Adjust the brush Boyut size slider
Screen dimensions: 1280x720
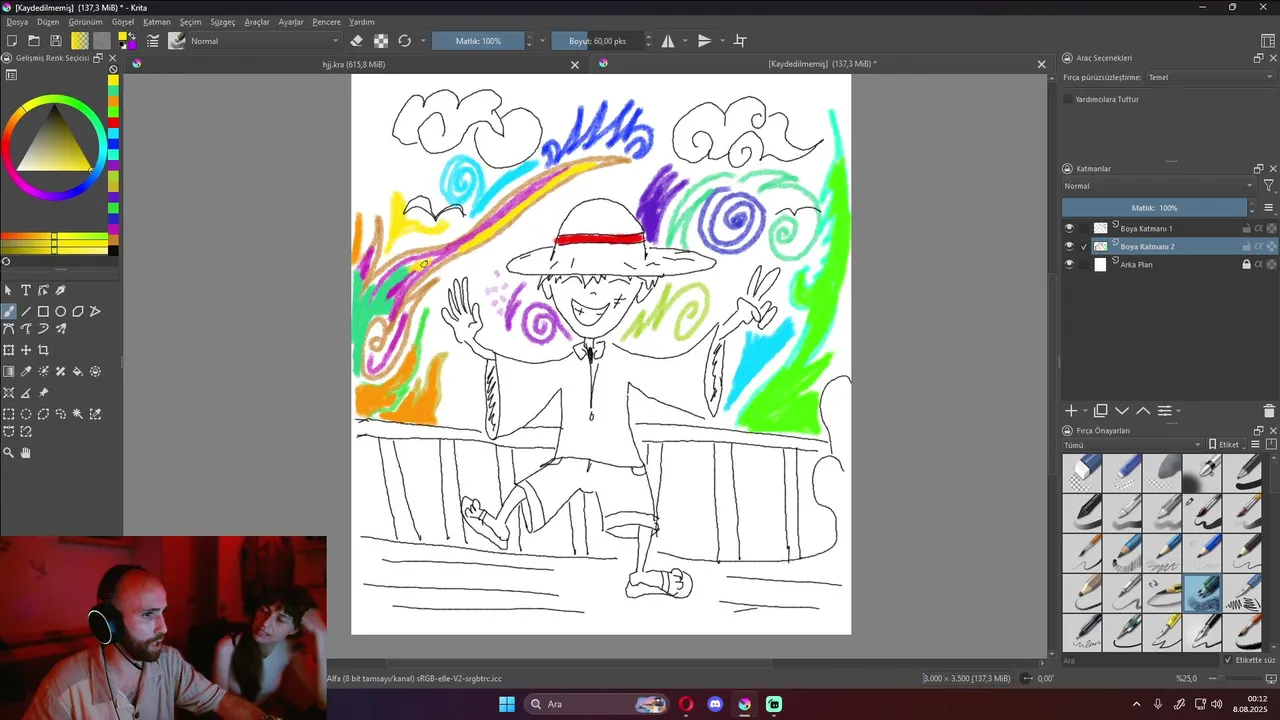coord(597,41)
